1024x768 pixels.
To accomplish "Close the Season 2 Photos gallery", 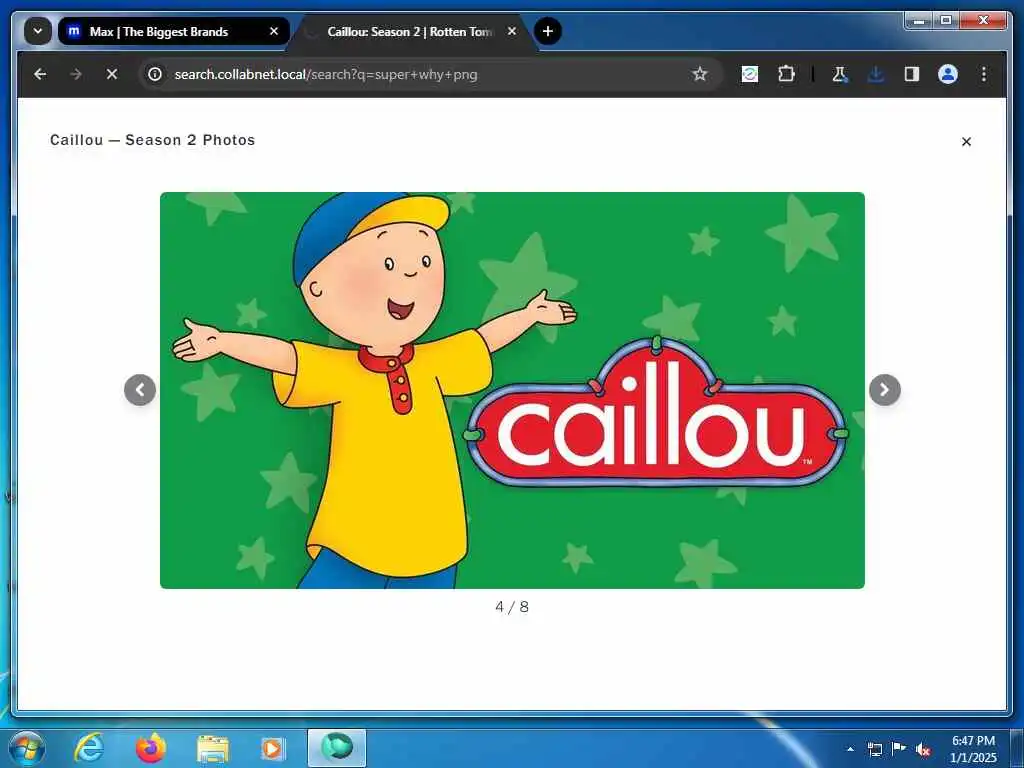I will [966, 142].
